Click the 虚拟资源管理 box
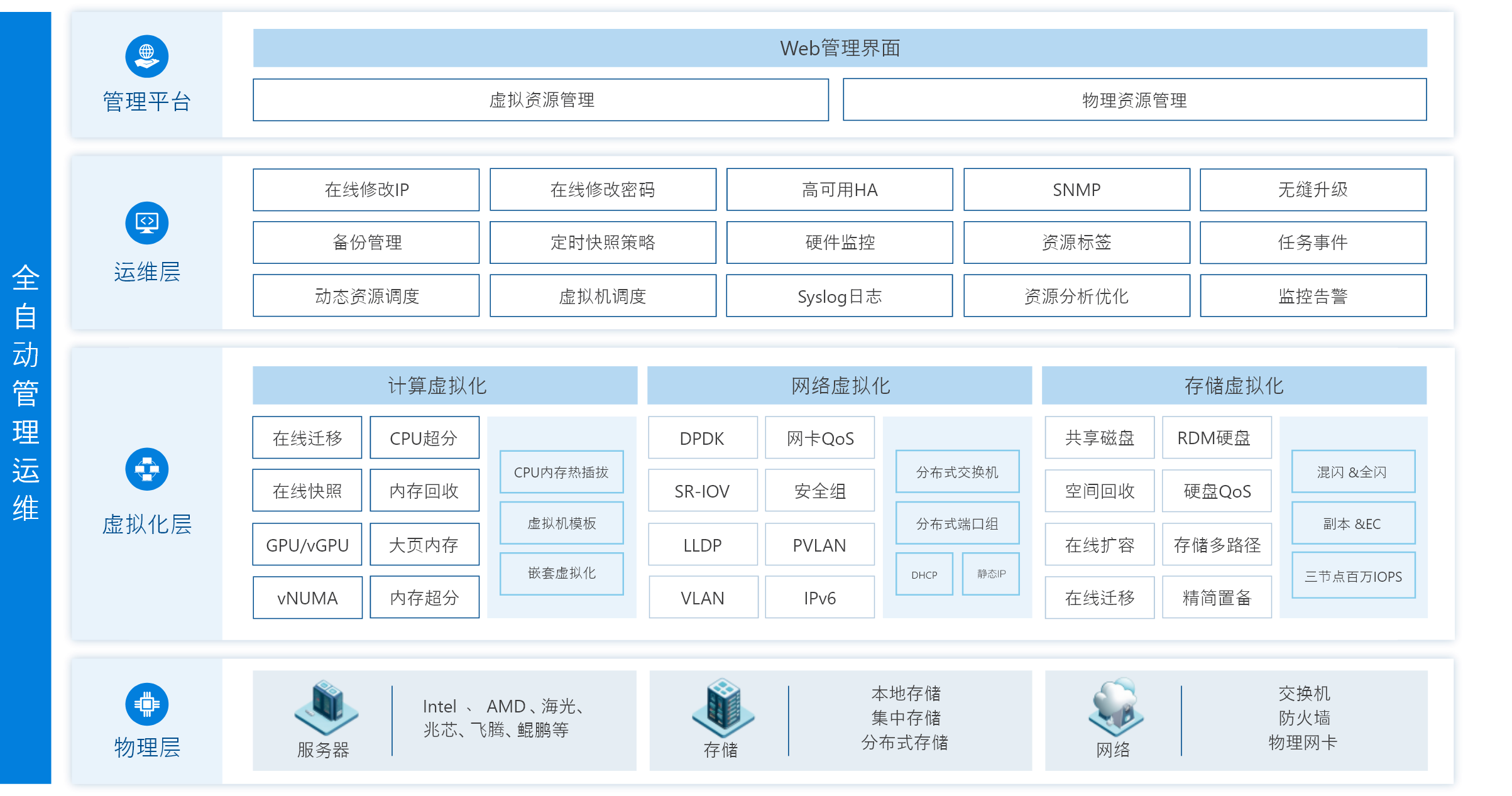 coord(540,100)
